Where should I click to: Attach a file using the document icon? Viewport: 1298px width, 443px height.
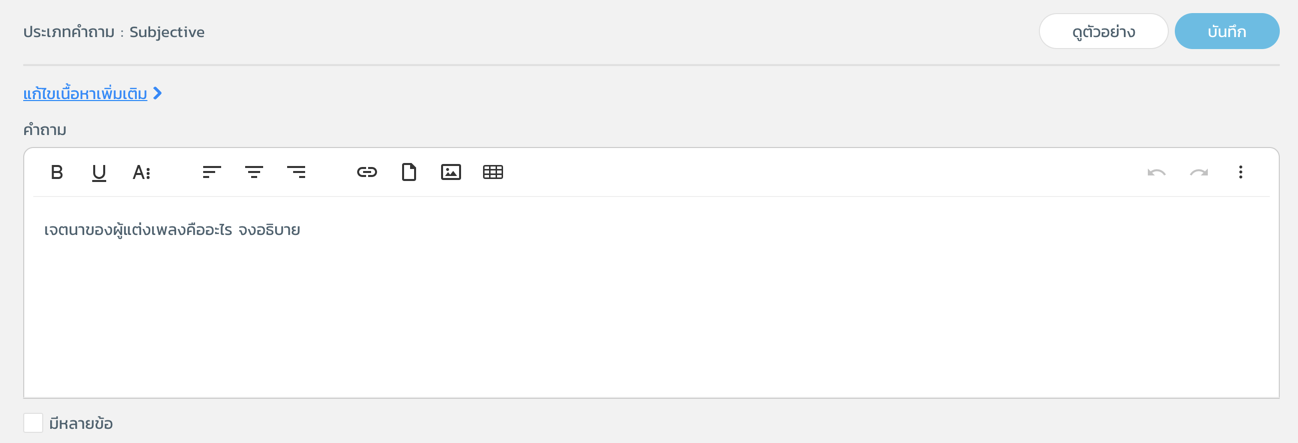(409, 172)
